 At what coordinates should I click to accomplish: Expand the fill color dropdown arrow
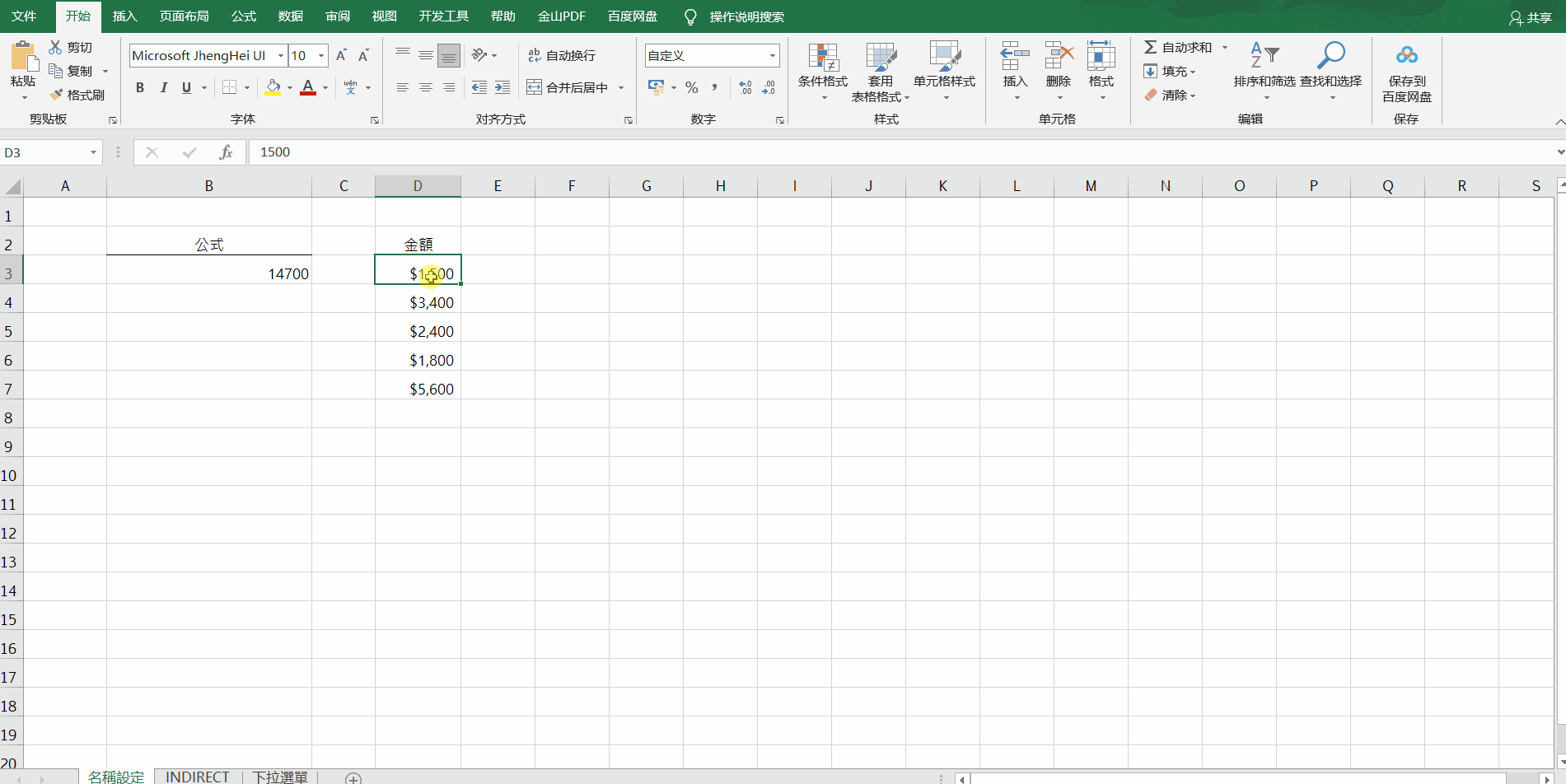coord(290,87)
